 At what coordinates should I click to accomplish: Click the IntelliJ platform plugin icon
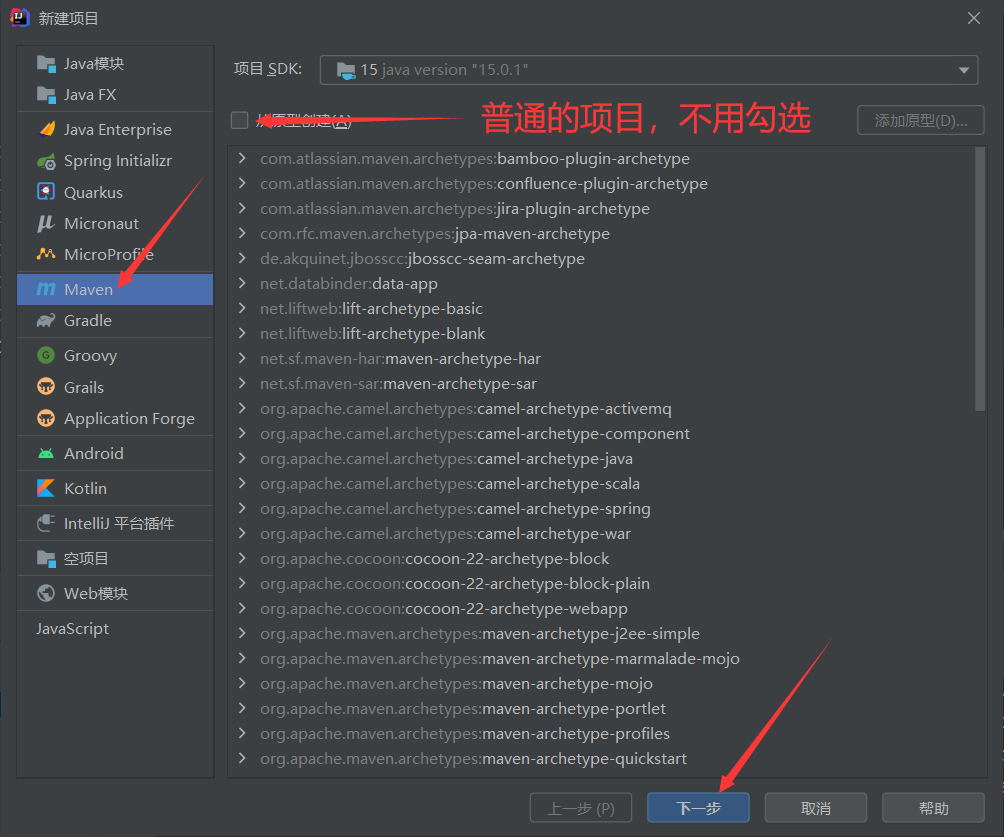pyautogui.click(x=46, y=523)
